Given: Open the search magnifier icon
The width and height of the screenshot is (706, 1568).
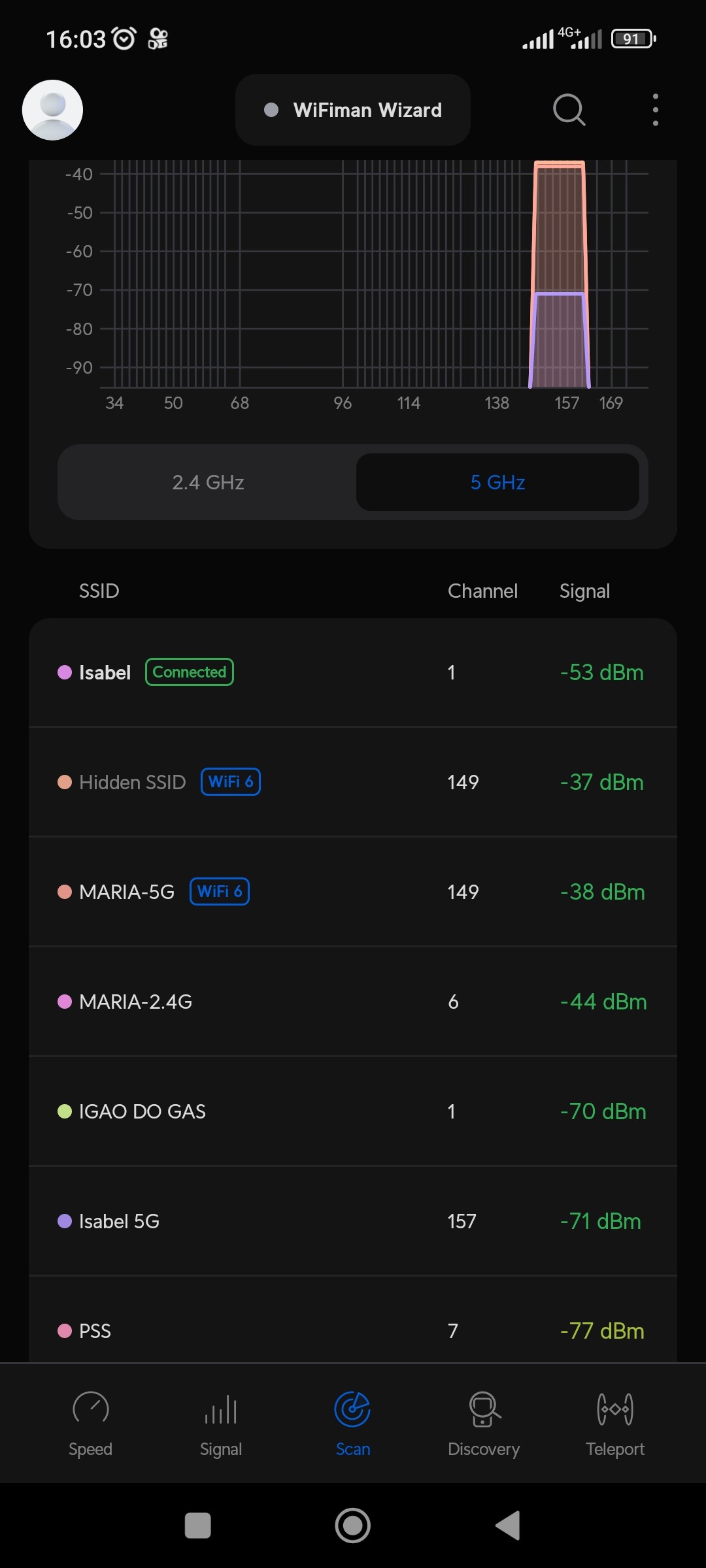Looking at the screenshot, I should (569, 110).
